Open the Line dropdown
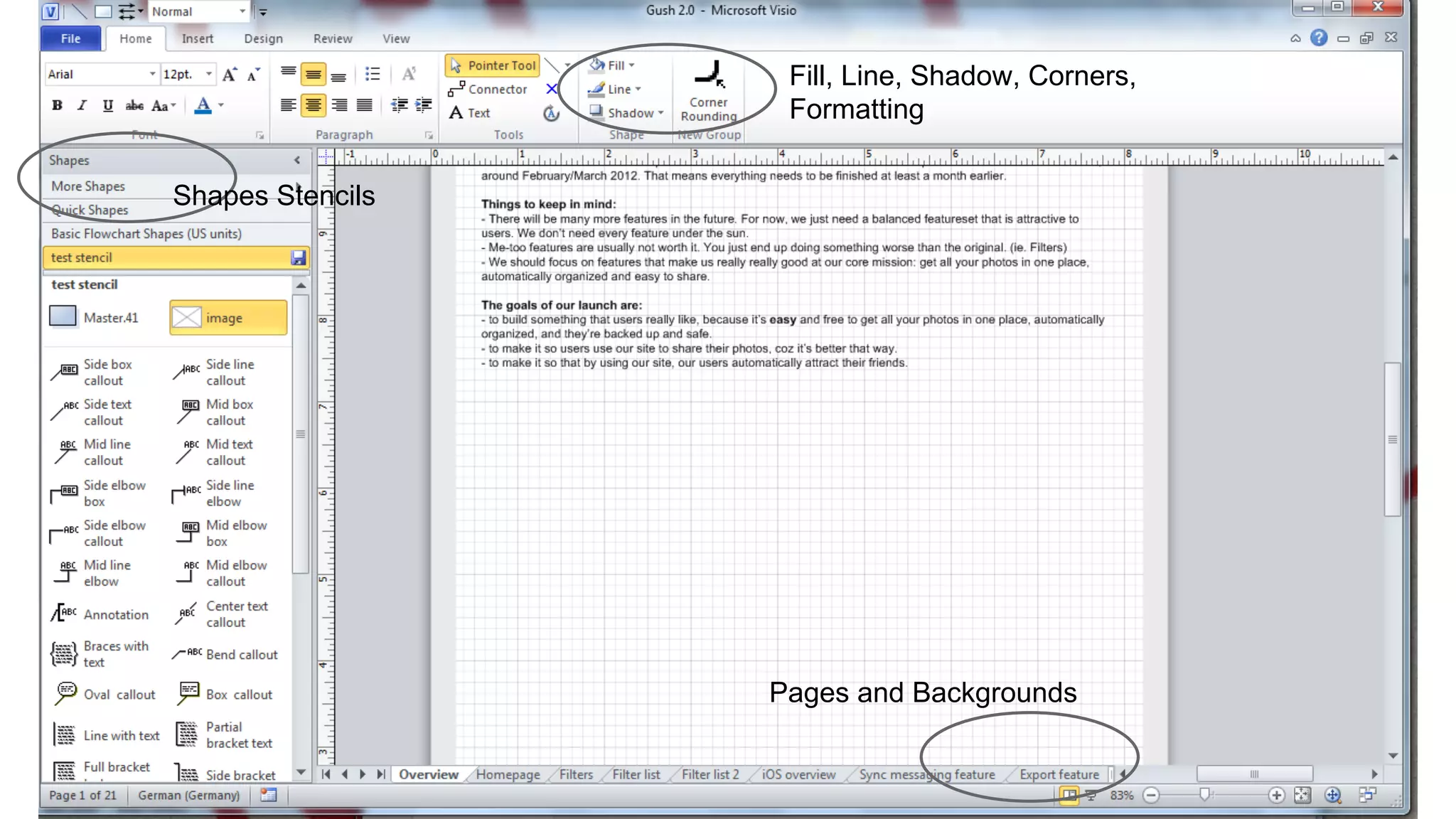Image resolution: width=1456 pixels, height=819 pixels. (x=616, y=89)
